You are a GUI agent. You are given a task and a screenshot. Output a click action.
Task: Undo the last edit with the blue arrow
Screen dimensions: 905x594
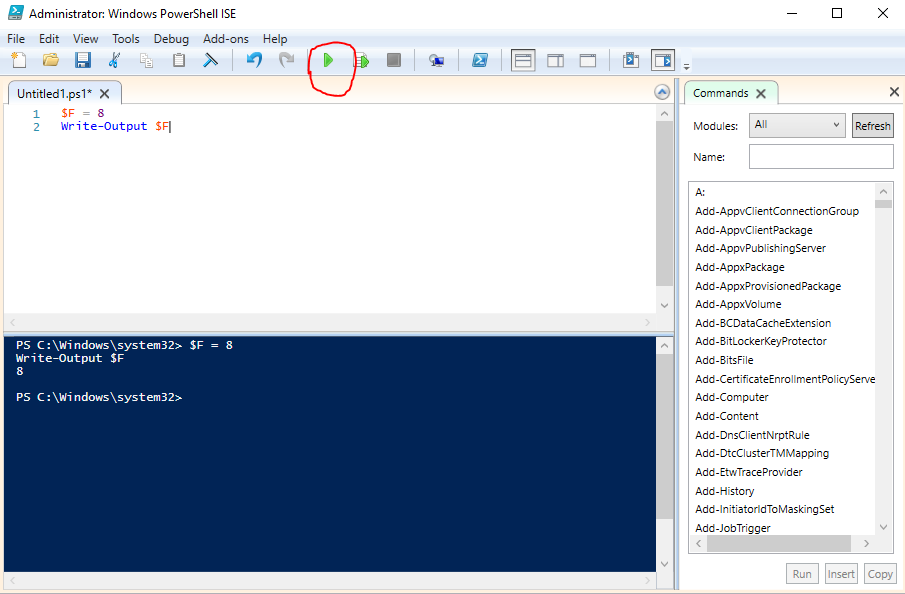[x=254, y=60]
